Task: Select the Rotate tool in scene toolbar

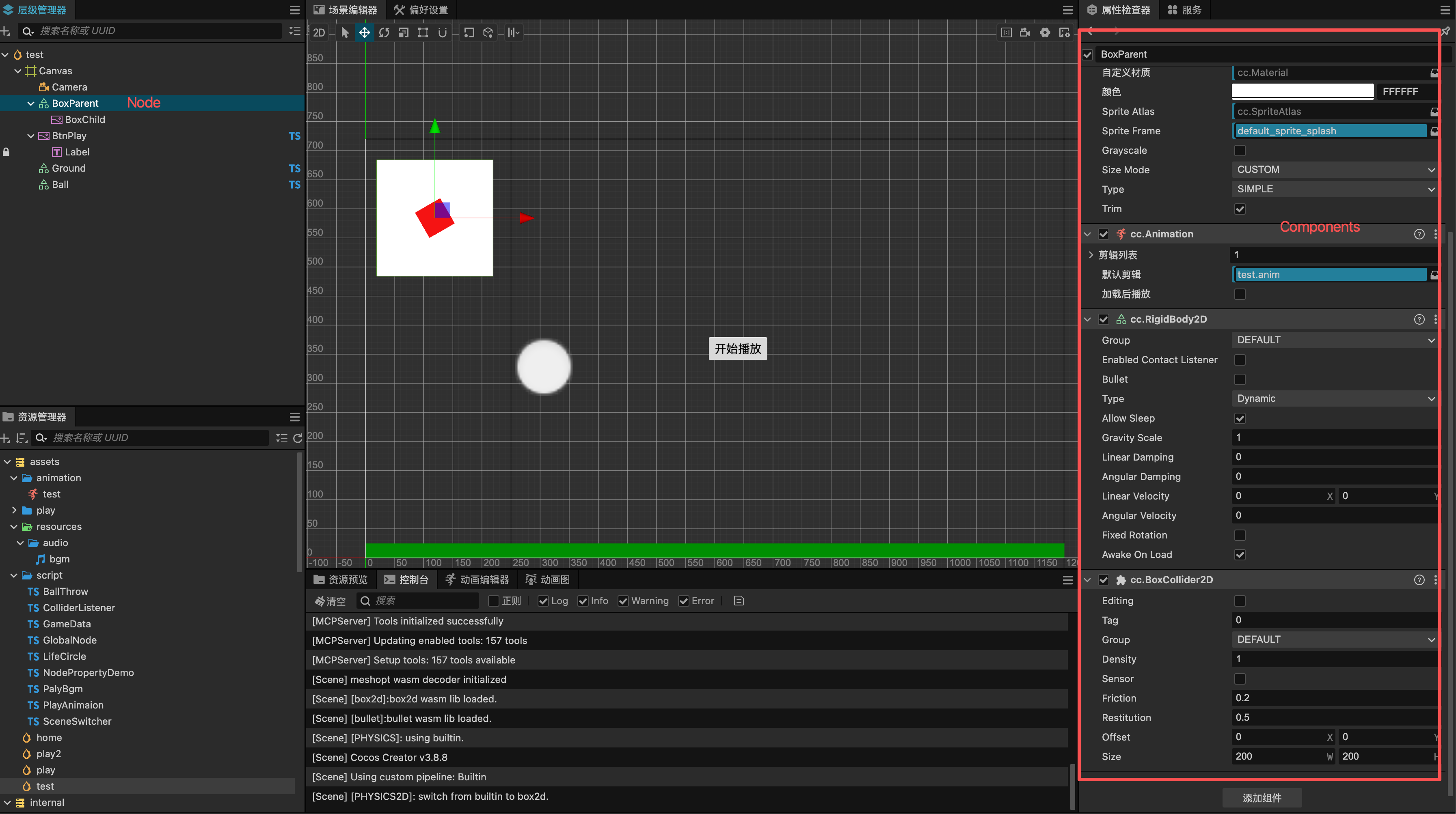Action: 384,33
